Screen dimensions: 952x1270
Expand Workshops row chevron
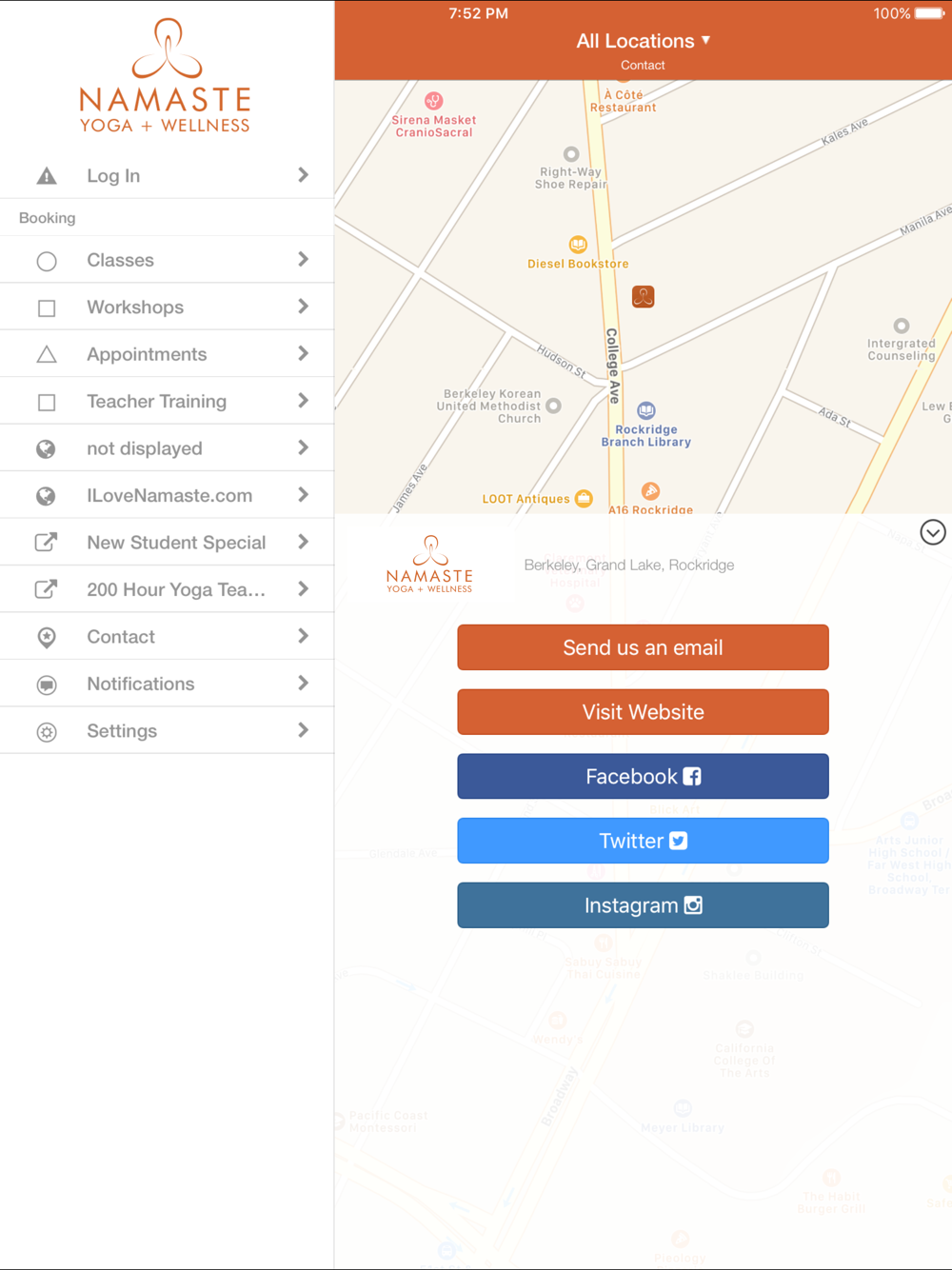pos(303,307)
